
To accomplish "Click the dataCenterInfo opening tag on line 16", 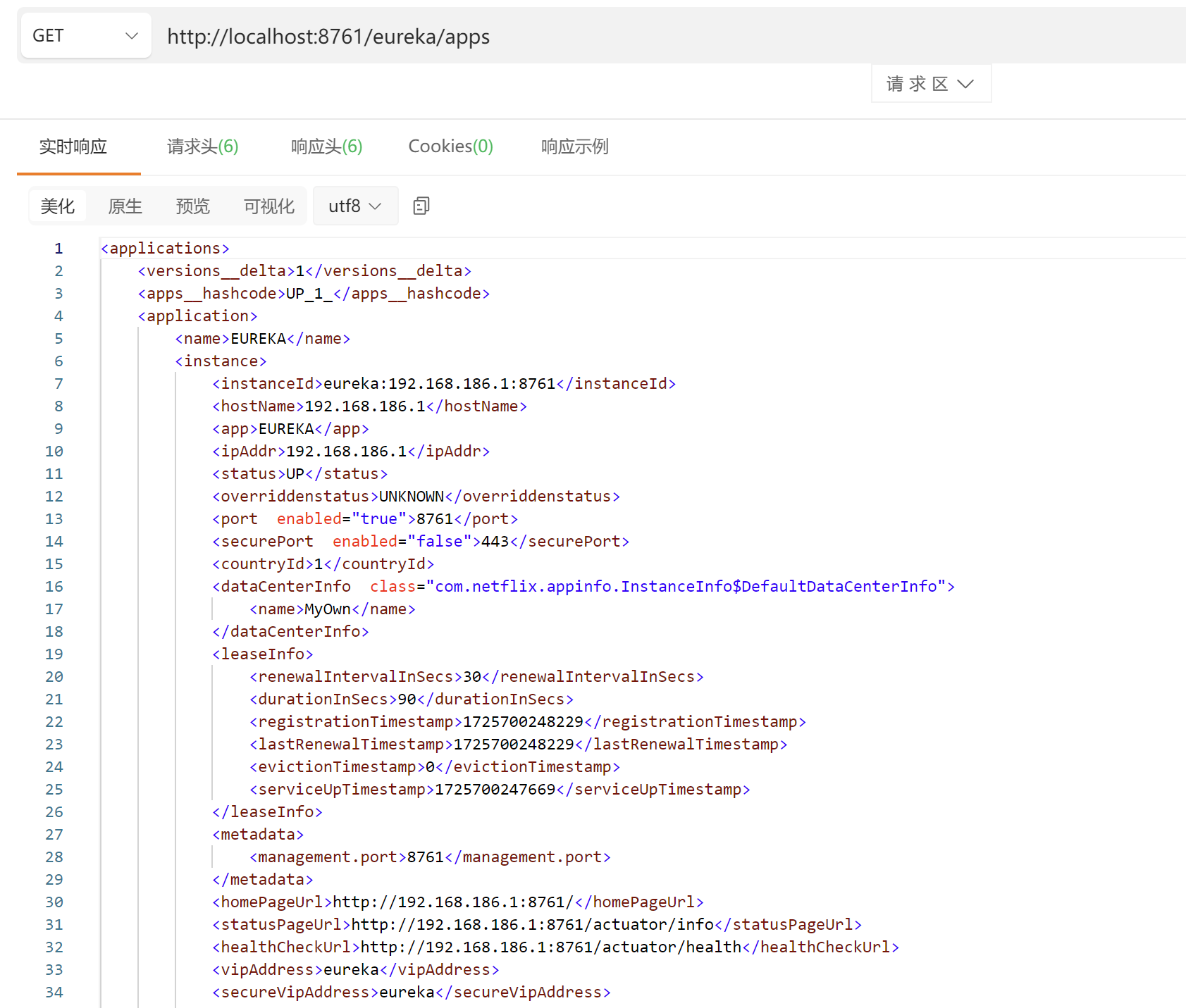I will coord(285,587).
